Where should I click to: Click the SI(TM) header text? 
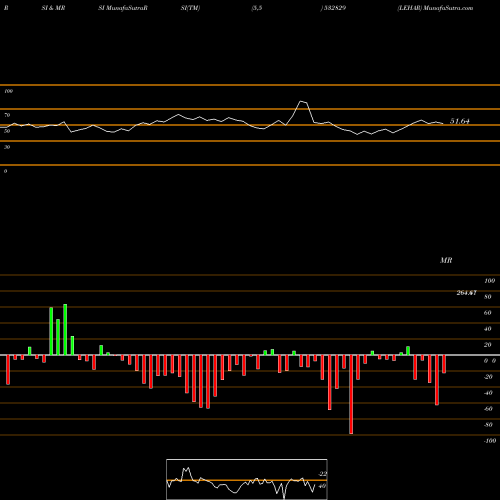coord(190,8)
